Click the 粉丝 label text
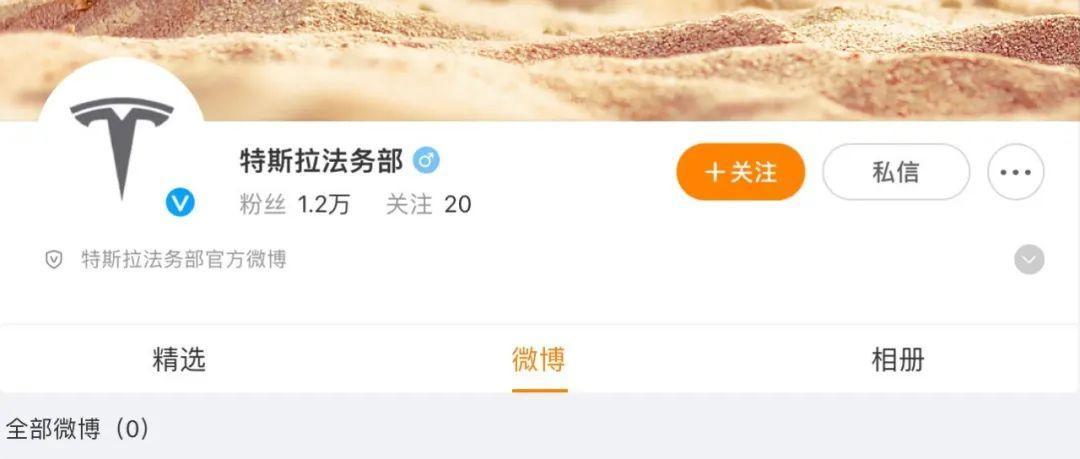 click(x=262, y=205)
